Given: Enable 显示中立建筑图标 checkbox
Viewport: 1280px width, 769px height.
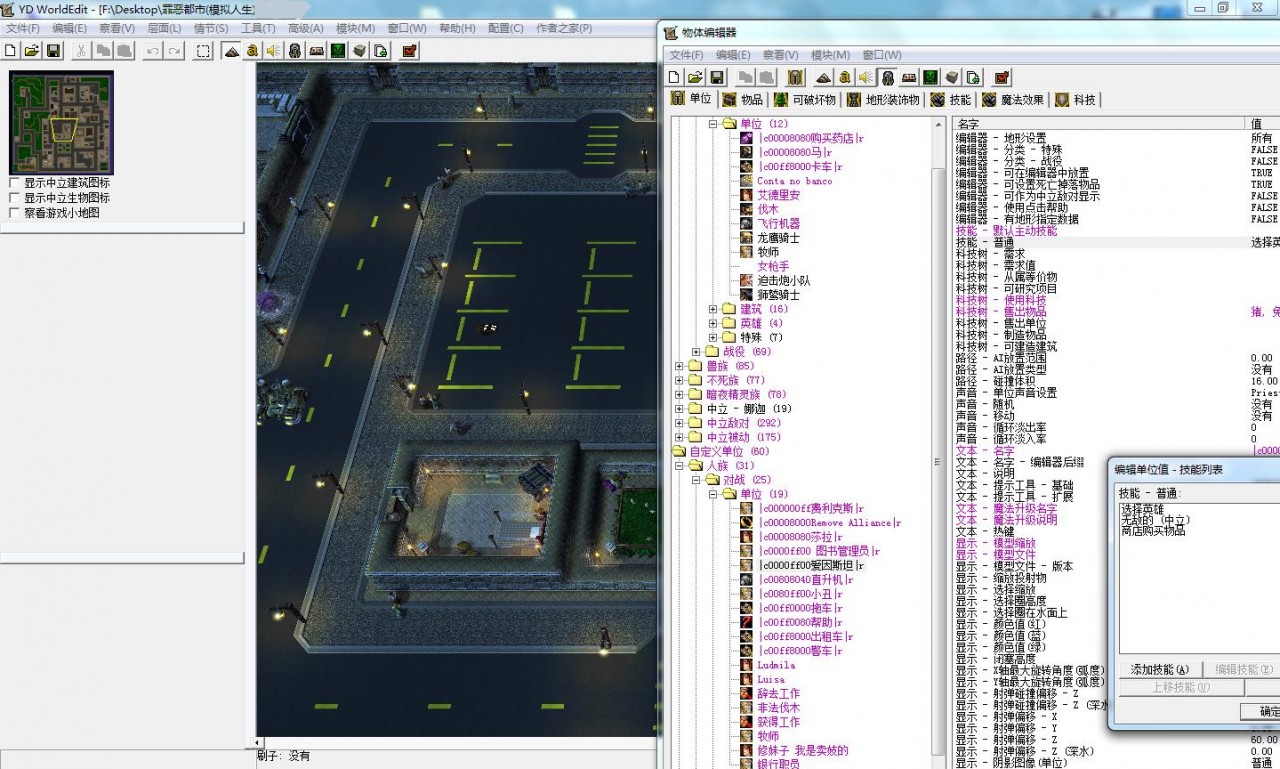Looking at the screenshot, I should pos(14,183).
